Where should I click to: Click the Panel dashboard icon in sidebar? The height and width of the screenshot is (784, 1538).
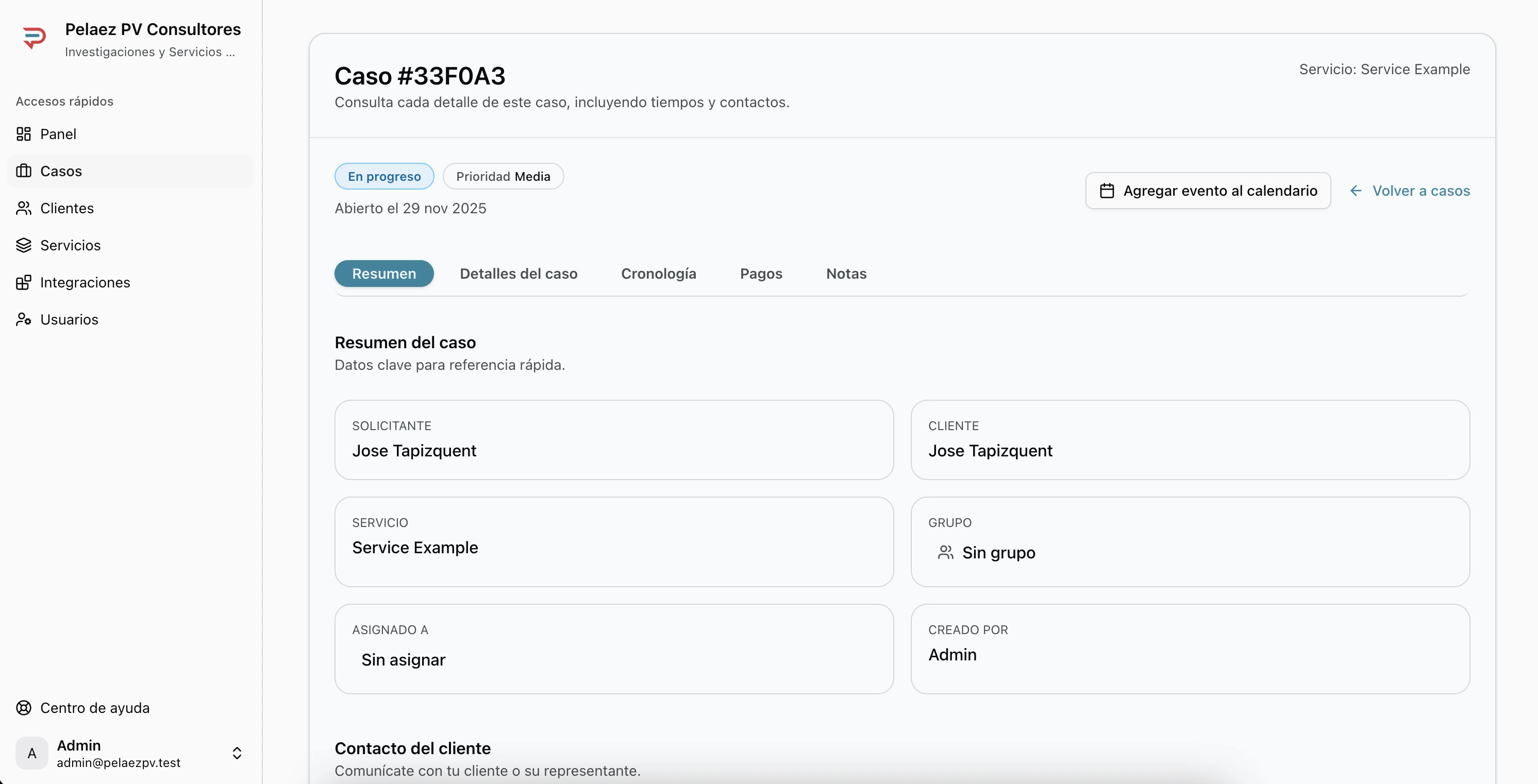point(23,134)
